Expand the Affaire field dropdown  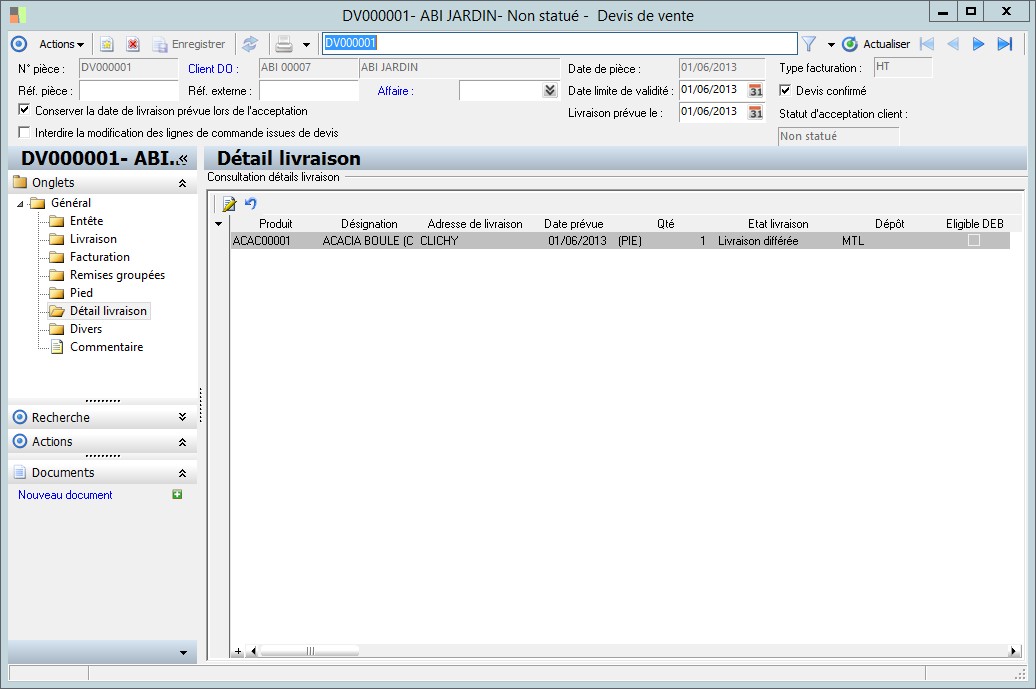coord(549,91)
